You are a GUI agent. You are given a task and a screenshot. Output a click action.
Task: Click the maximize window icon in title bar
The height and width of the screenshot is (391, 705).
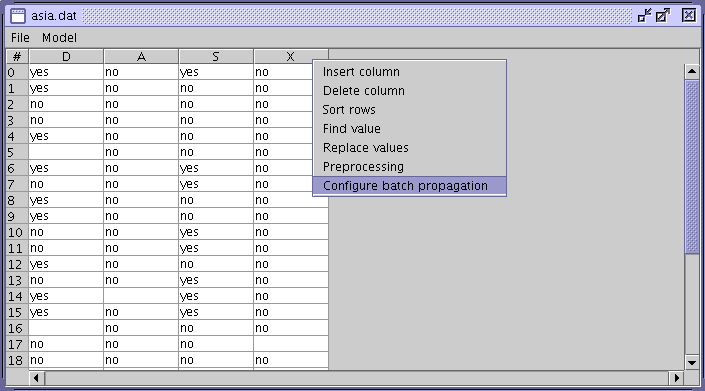coord(663,16)
